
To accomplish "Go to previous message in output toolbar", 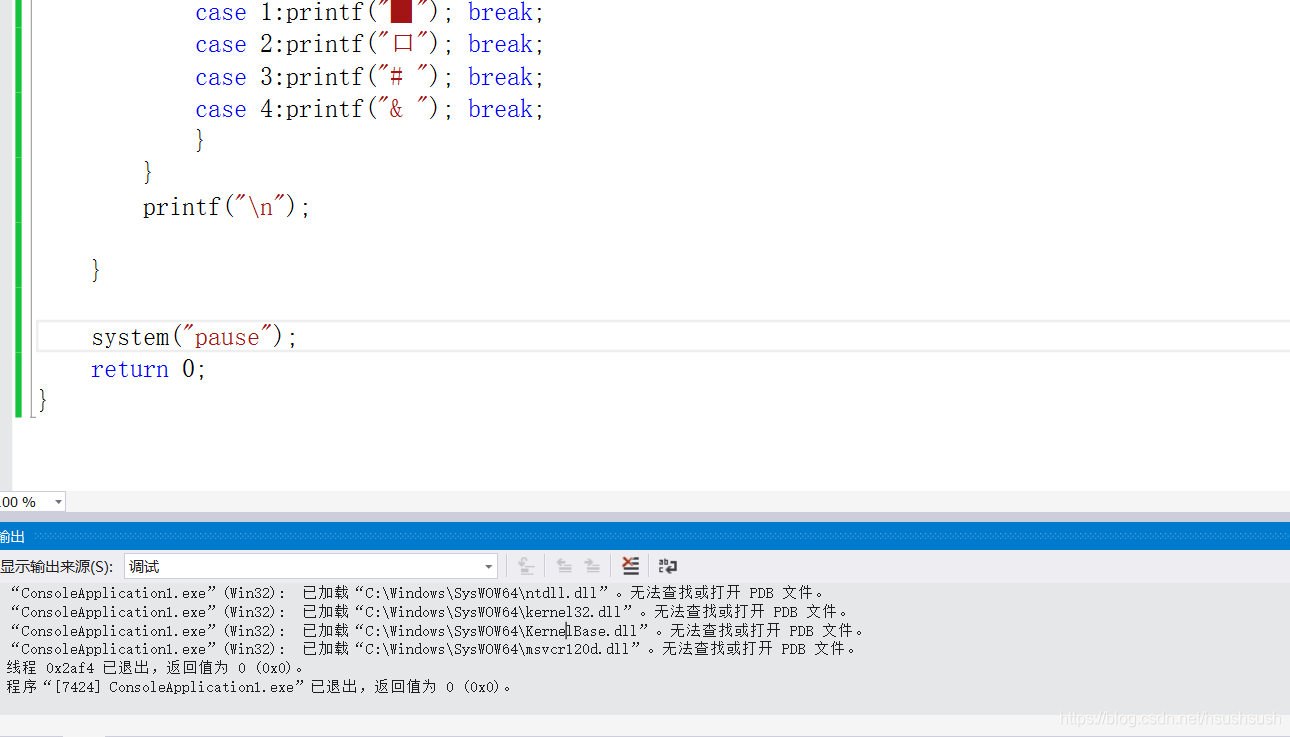I will click(564, 567).
